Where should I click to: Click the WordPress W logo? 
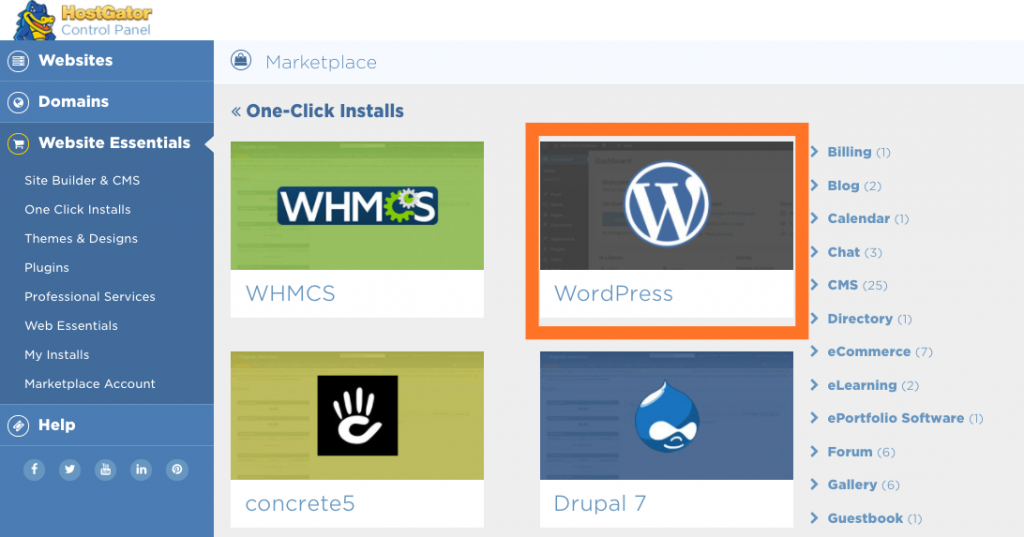(666, 204)
